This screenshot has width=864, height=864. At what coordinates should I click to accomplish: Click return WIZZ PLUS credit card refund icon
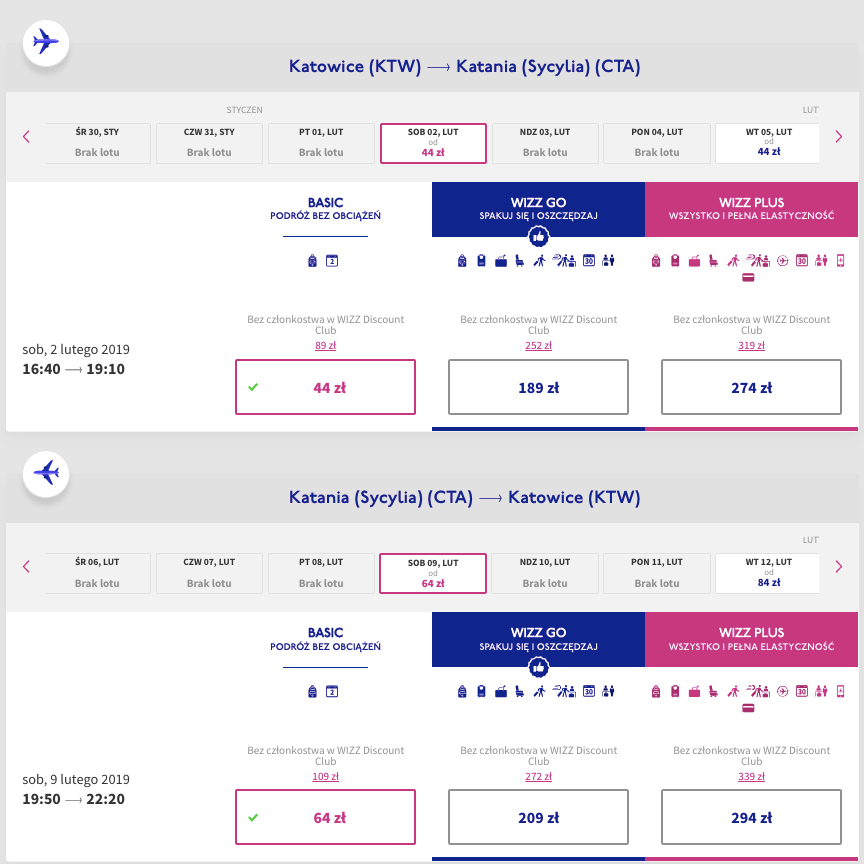[x=748, y=708]
